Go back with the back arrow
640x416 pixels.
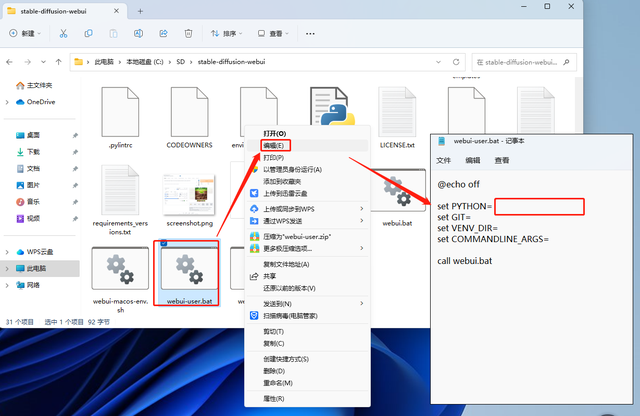(9, 62)
